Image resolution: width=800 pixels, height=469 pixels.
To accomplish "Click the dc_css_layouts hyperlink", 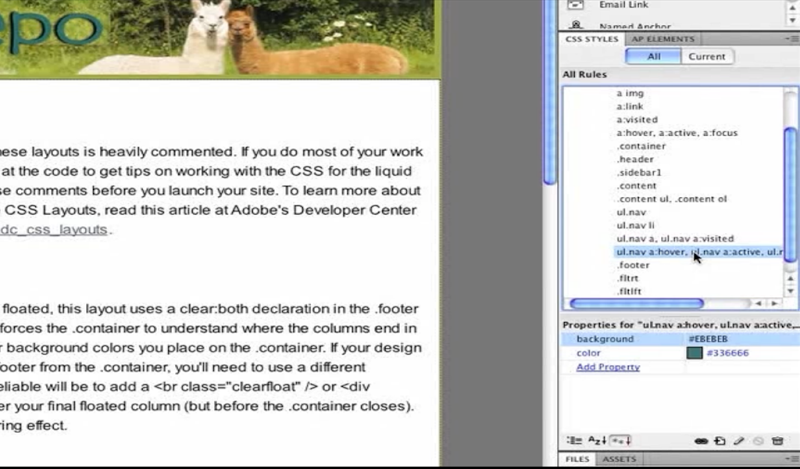I will pyautogui.click(x=54, y=229).
